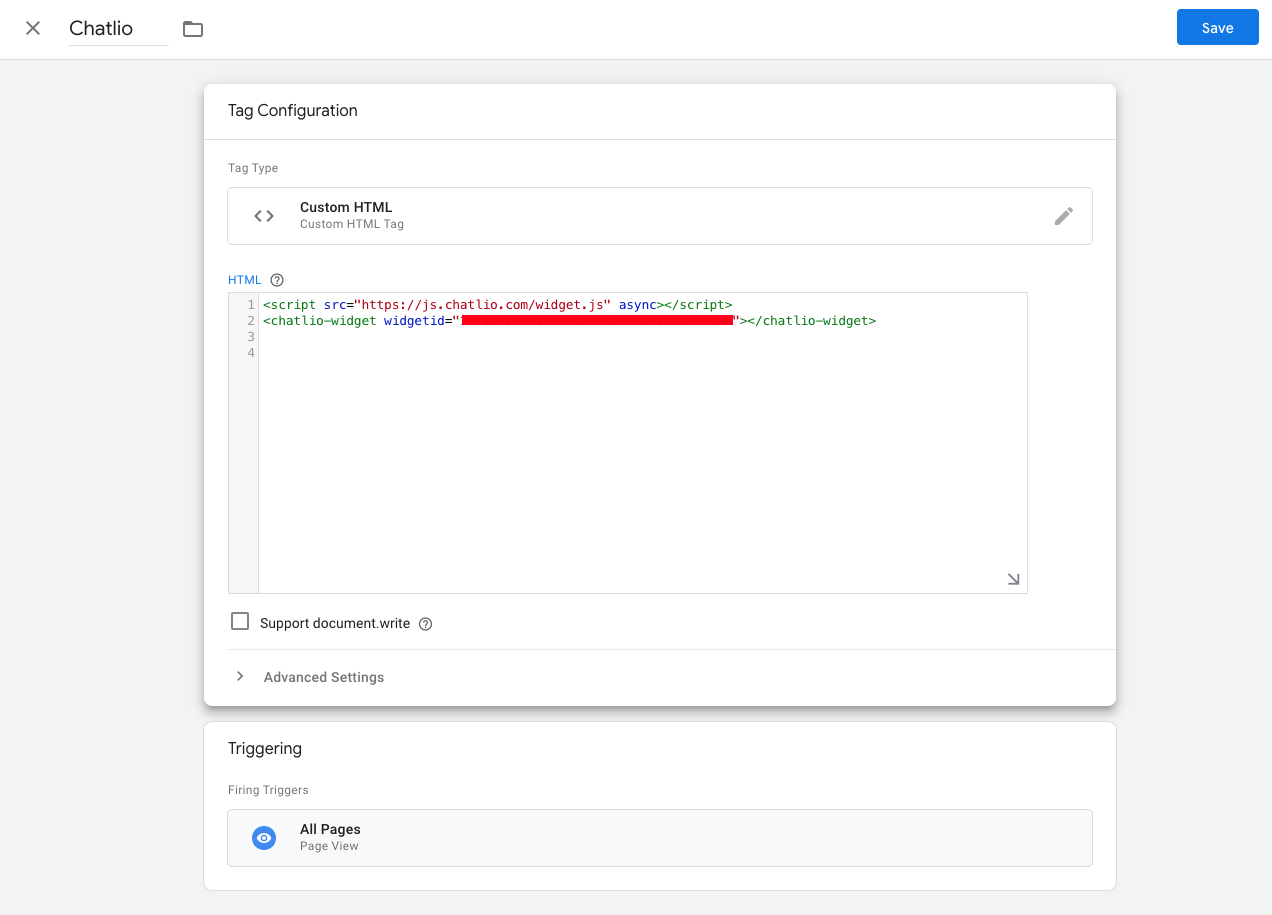1272x915 pixels.
Task: Click the chatlio-widget line in the editor
Action: tap(570, 321)
